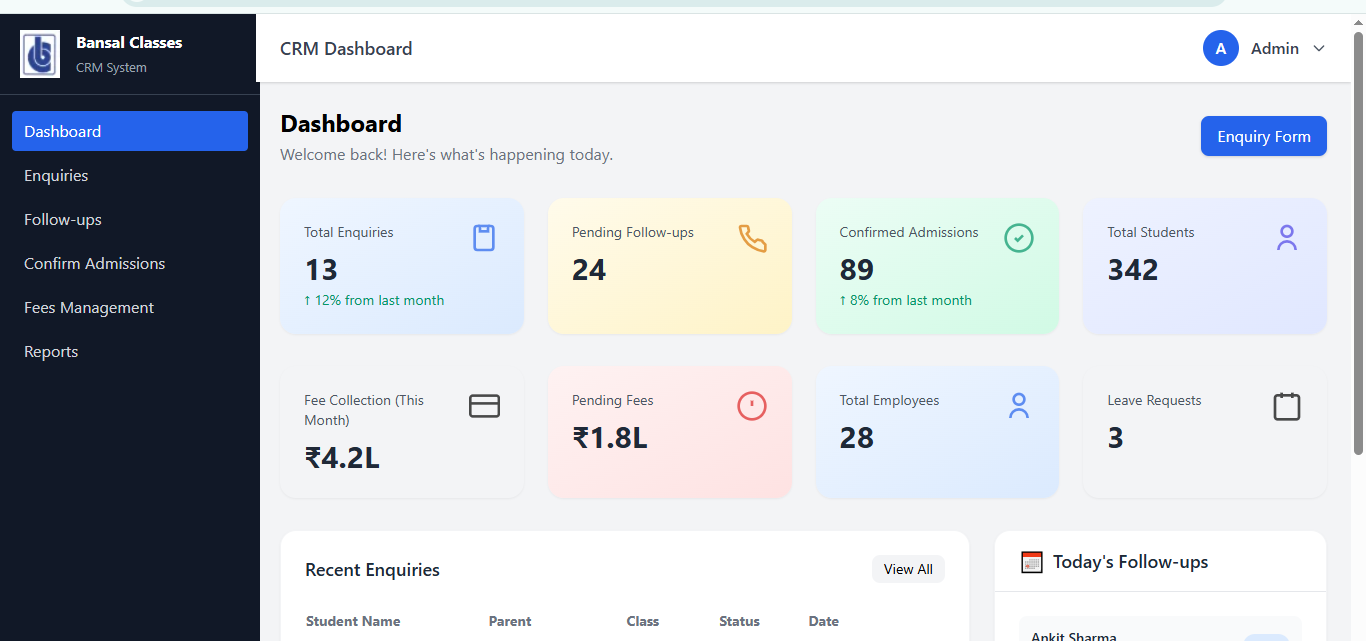Screen dimensions: 1366x641
Task: Click the clipboard icon on Total Enquiries
Action: 484,238
